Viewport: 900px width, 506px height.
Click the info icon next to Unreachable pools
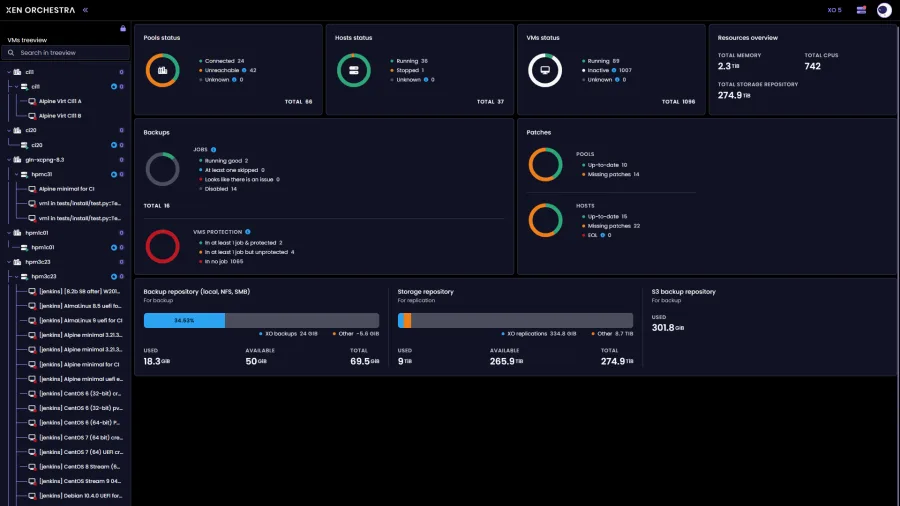244,70
